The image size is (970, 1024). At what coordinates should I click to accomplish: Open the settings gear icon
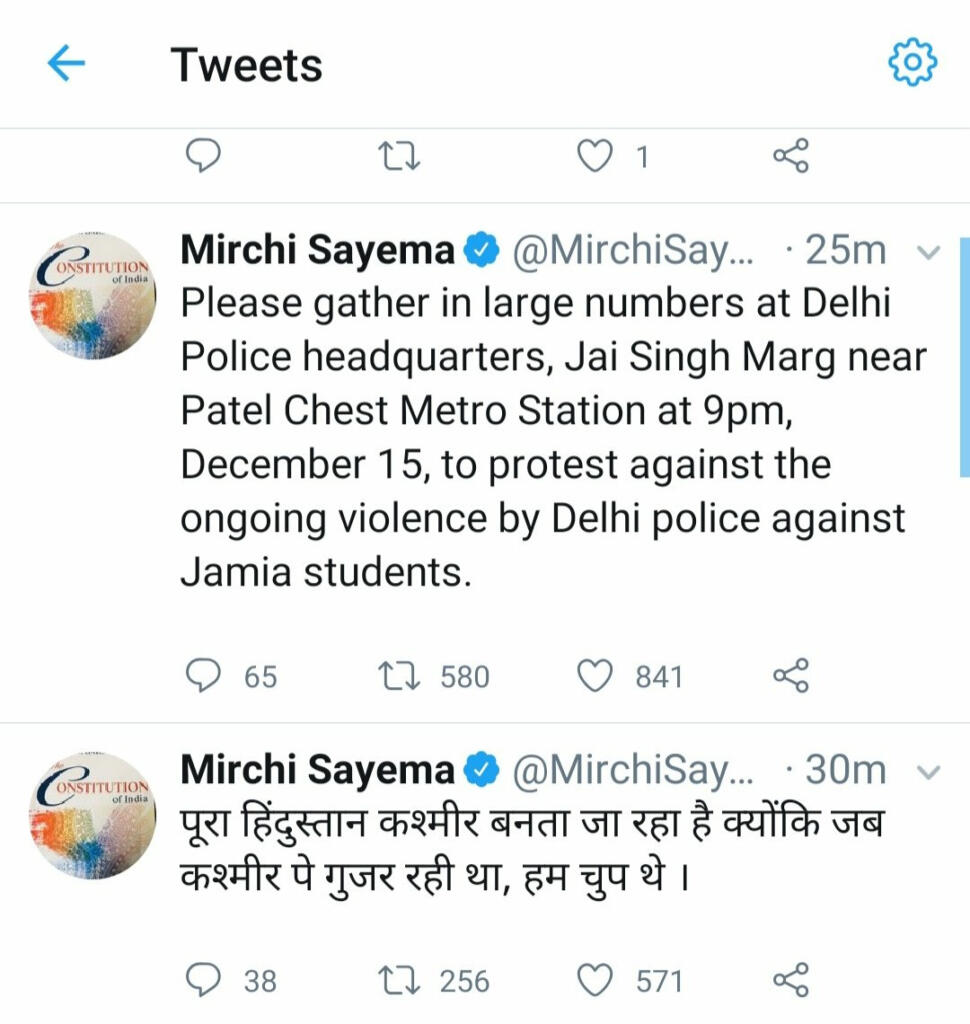pyautogui.click(x=913, y=62)
